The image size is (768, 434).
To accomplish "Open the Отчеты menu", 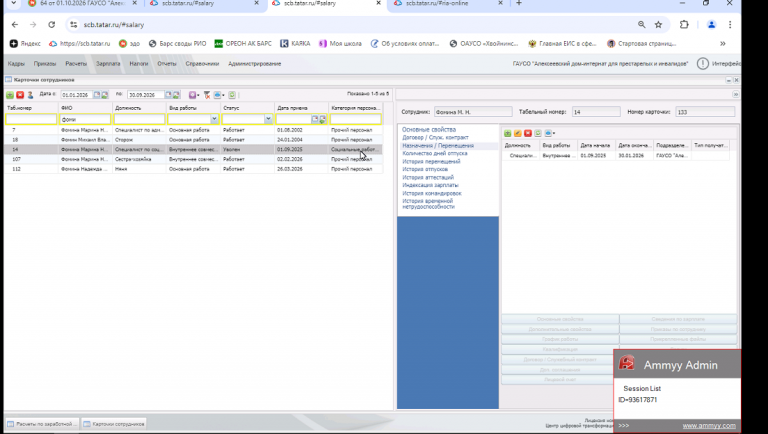I will pyautogui.click(x=167, y=64).
